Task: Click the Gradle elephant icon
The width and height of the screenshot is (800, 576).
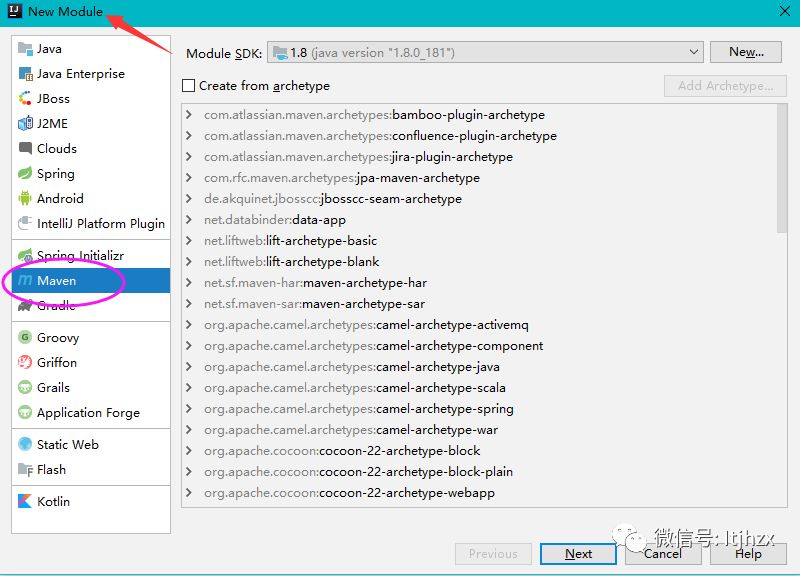Action: (x=25, y=306)
